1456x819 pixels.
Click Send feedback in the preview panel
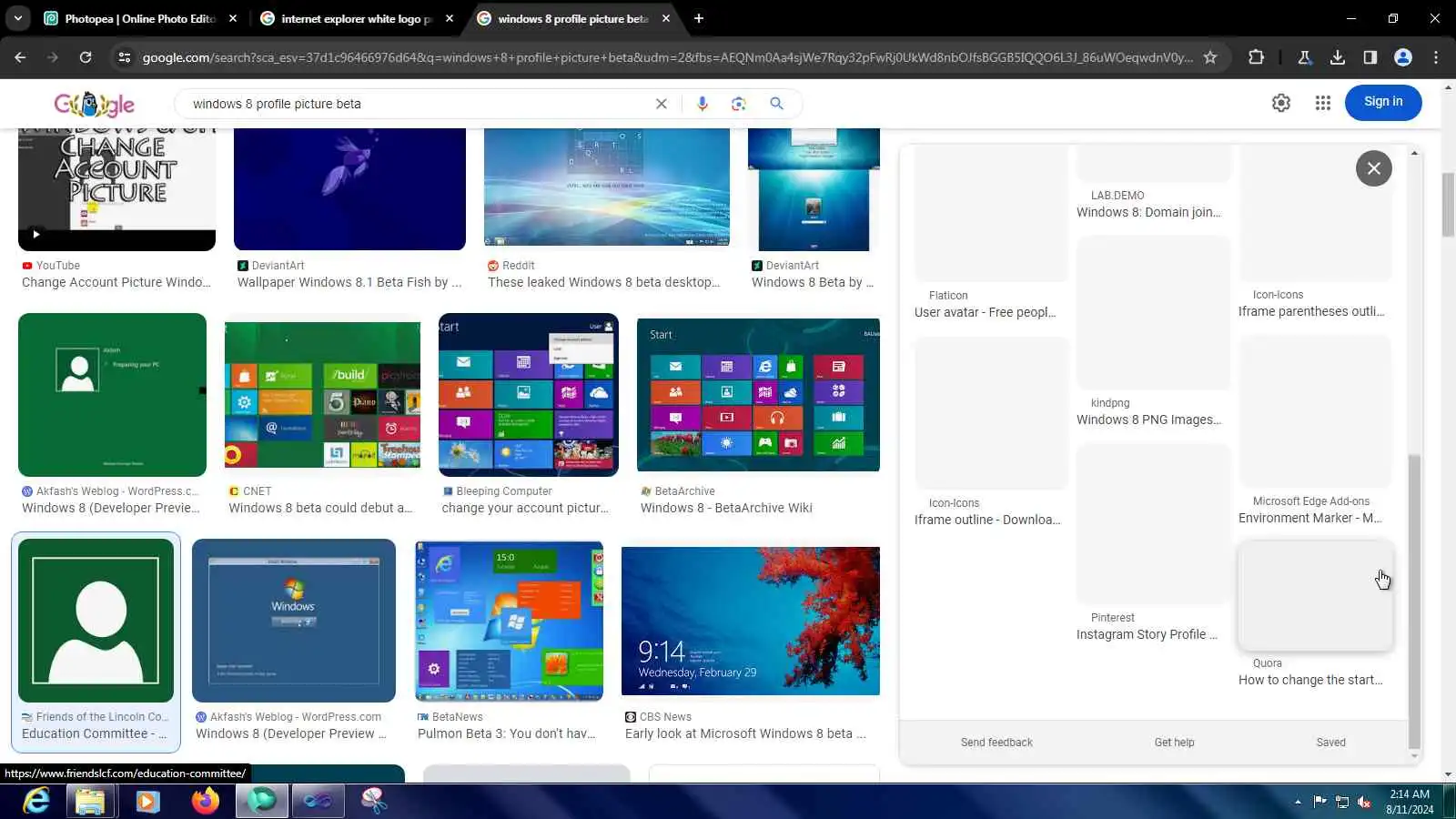[x=996, y=743]
